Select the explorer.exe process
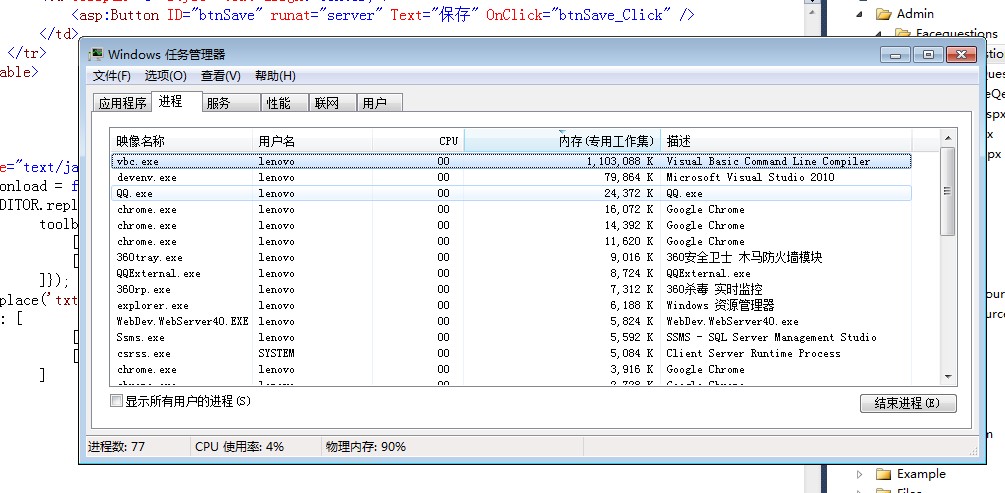Viewport: 1005px width, 493px height. [x=511, y=306]
